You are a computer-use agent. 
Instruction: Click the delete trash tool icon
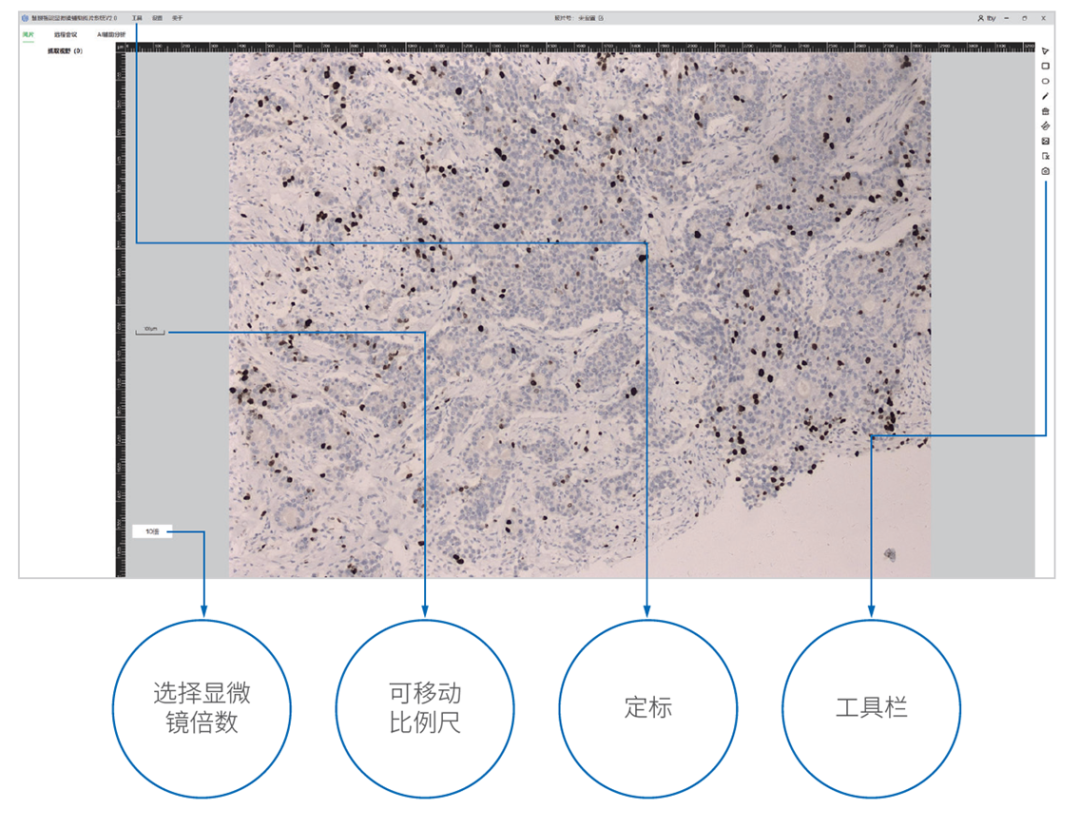click(x=1045, y=111)
